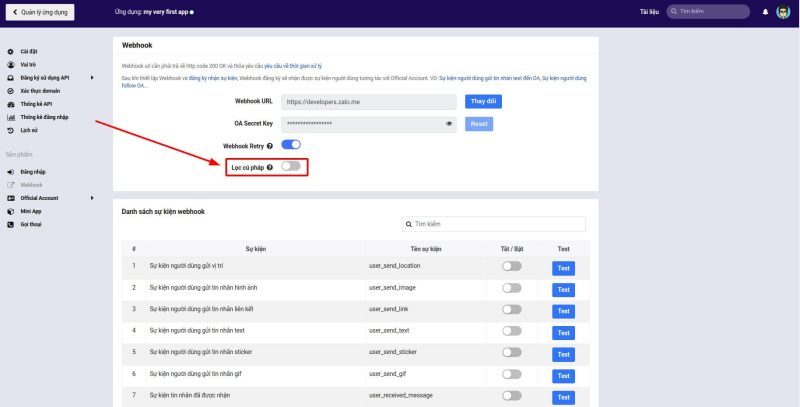Enable the Lọc cú pháp switch

coord(291,166)
